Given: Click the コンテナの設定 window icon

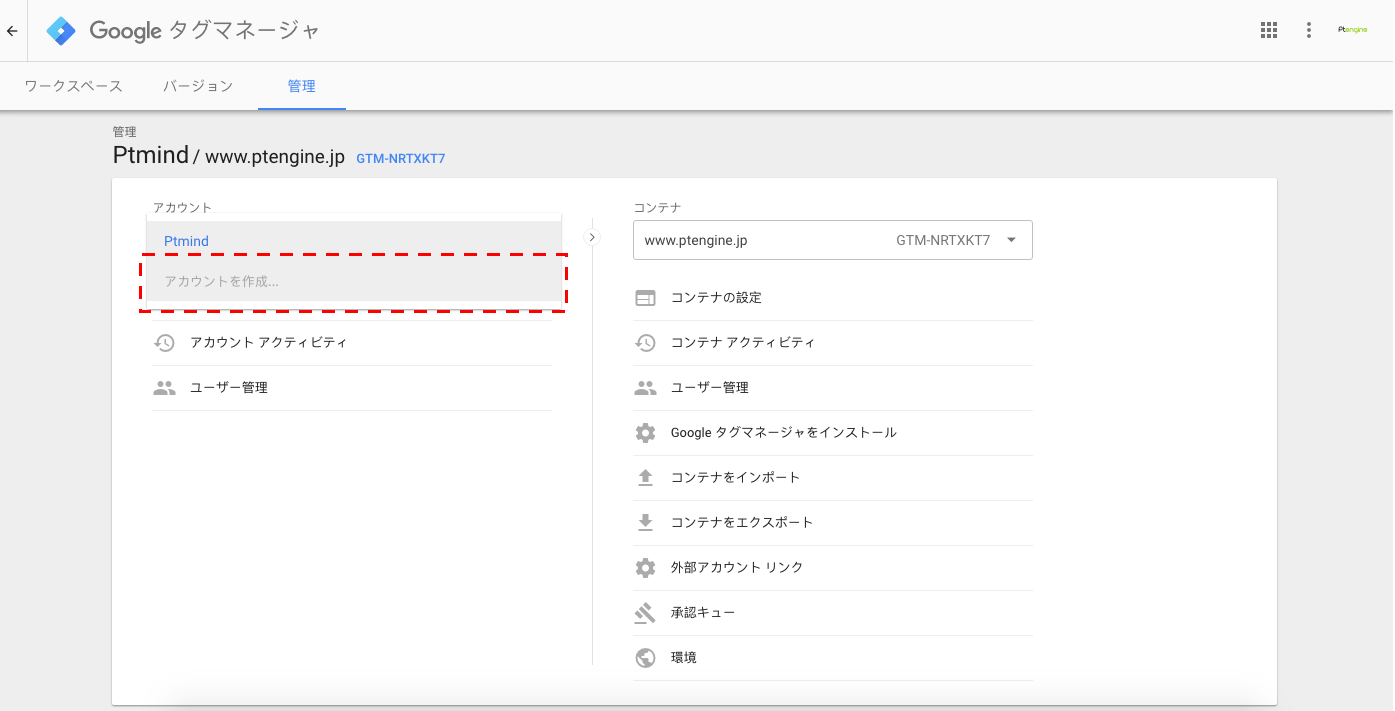Looking at the screenshot, I should point(645,298).
